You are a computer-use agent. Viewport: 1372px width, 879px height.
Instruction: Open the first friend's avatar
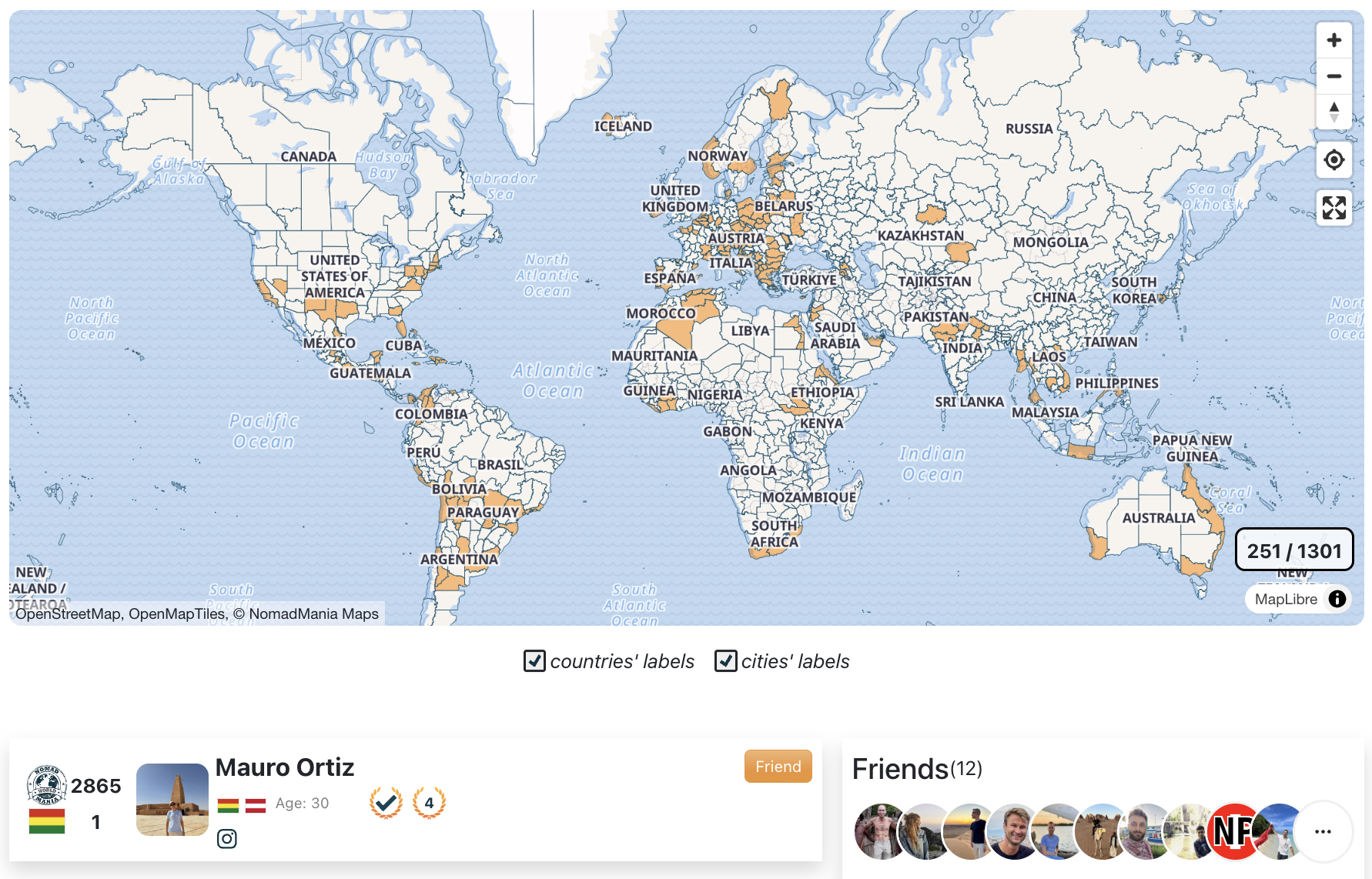[x=879, y=831]
